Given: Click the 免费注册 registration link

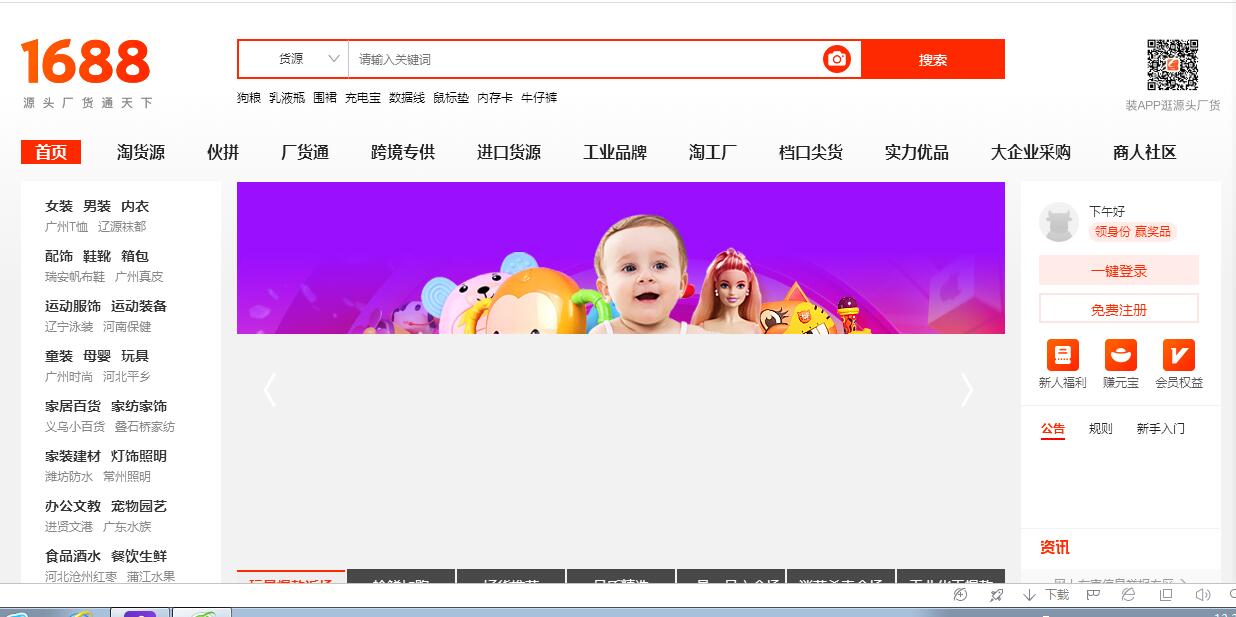Looking at the screenshot, I should [1118, 308].
